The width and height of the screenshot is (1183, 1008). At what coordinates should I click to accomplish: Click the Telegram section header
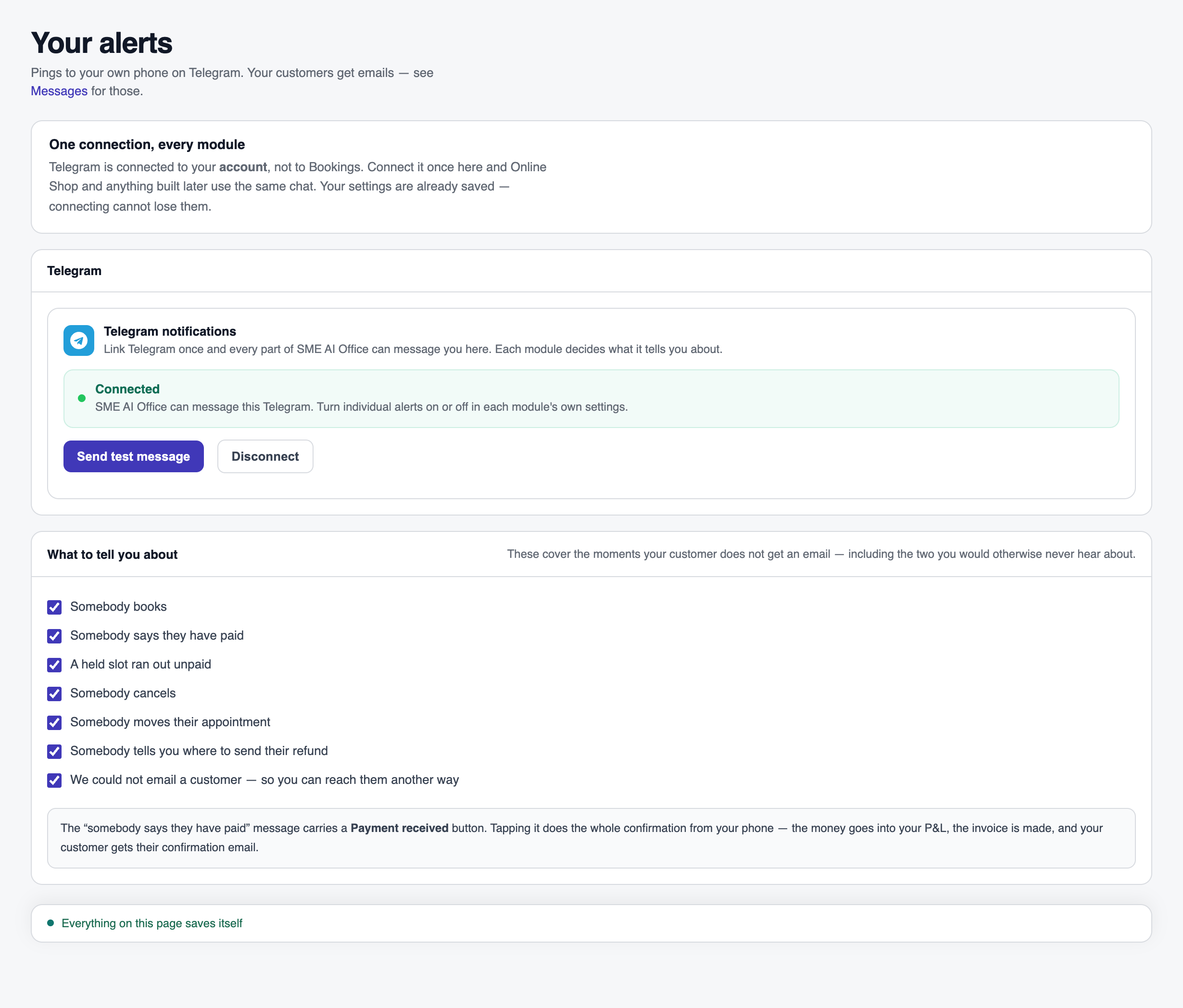[74, 271]
